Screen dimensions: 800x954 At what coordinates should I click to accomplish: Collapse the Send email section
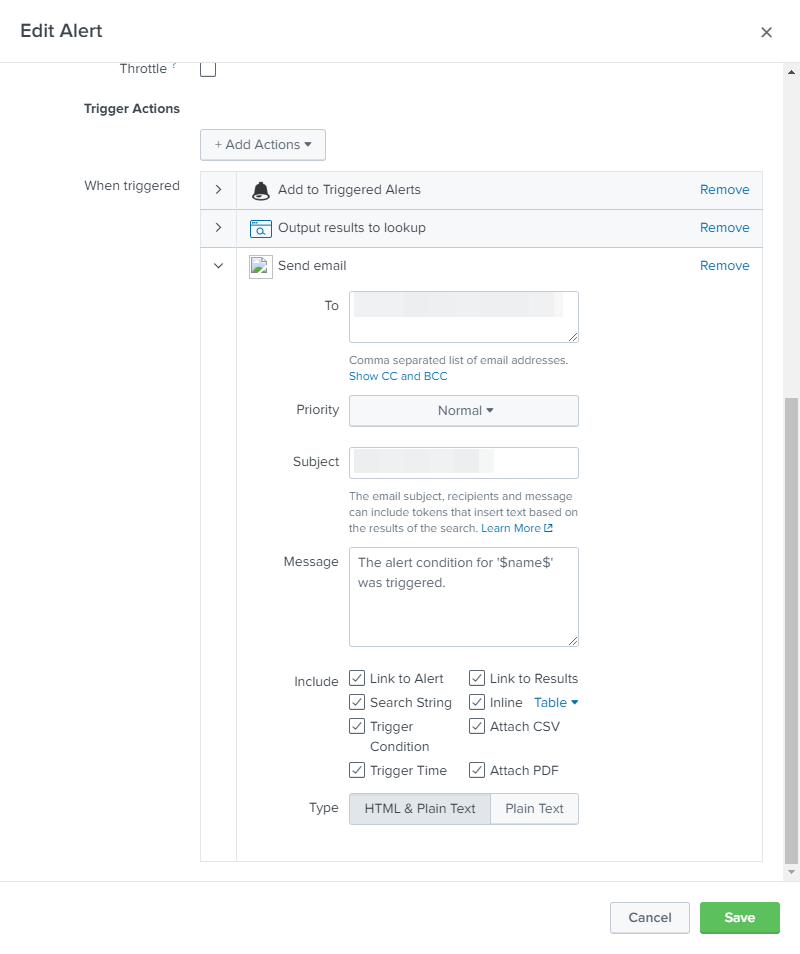pos(218,266)
